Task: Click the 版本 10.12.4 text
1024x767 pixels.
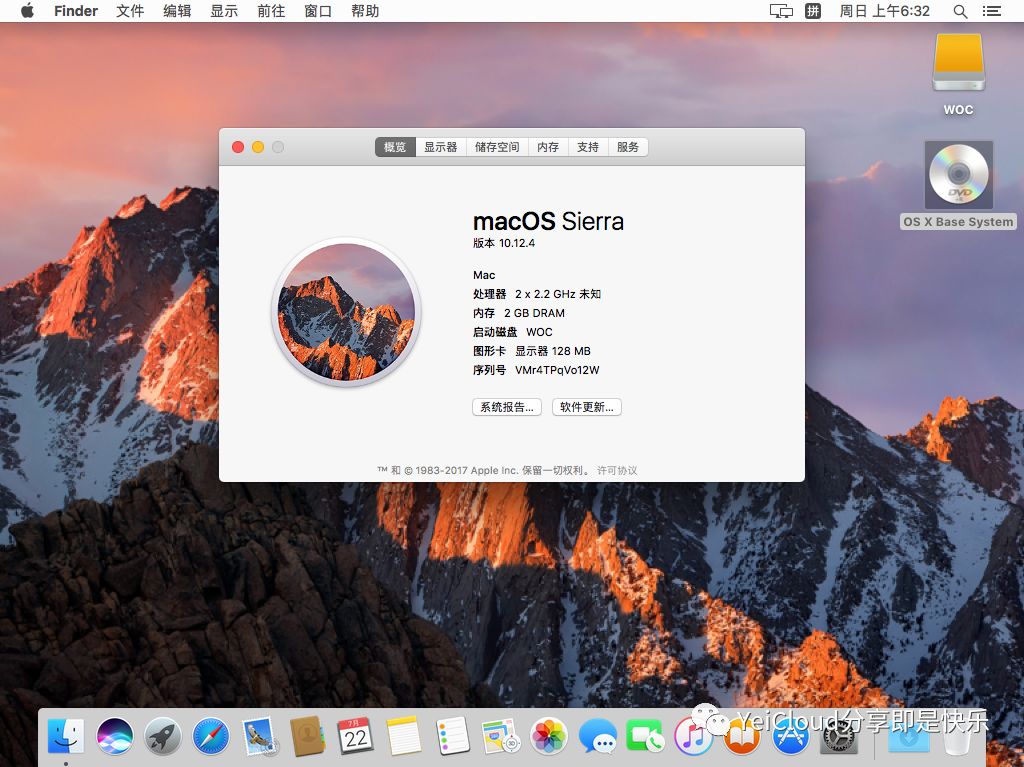Action: coord(504,243)
